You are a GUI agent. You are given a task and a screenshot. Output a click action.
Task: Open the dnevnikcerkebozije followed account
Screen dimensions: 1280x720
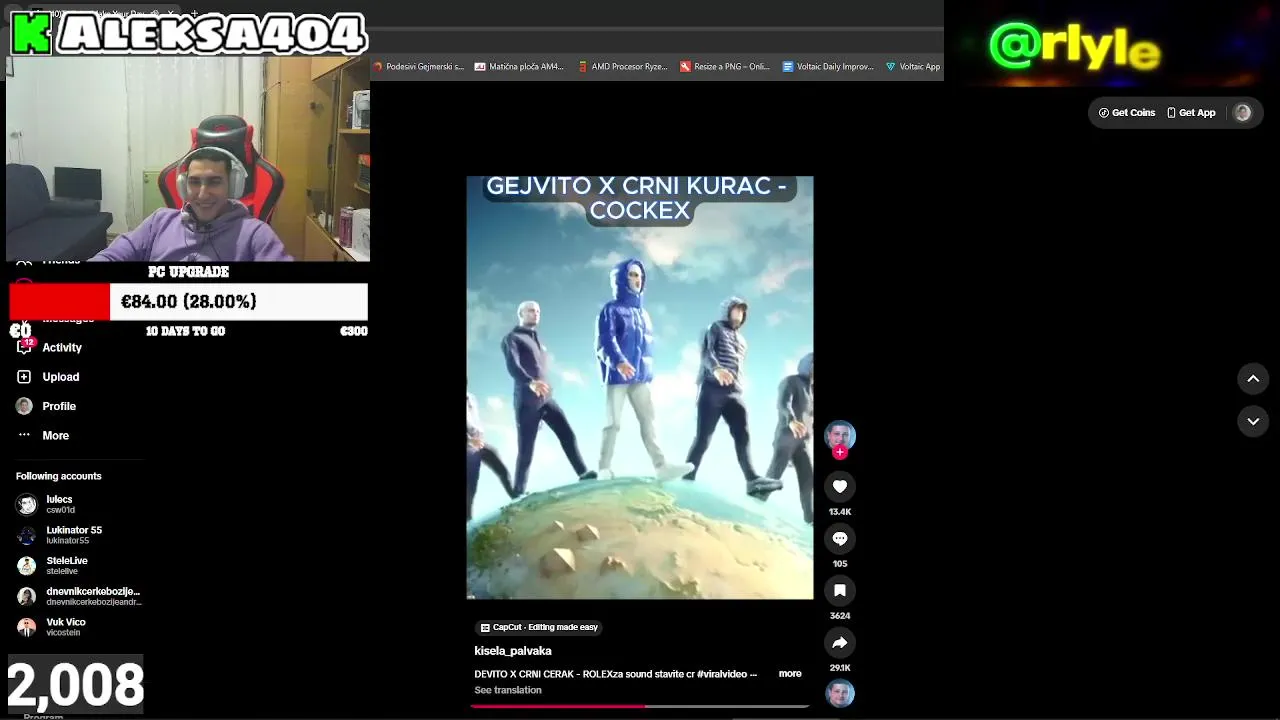pyautogui.click(x=78, y=596)
